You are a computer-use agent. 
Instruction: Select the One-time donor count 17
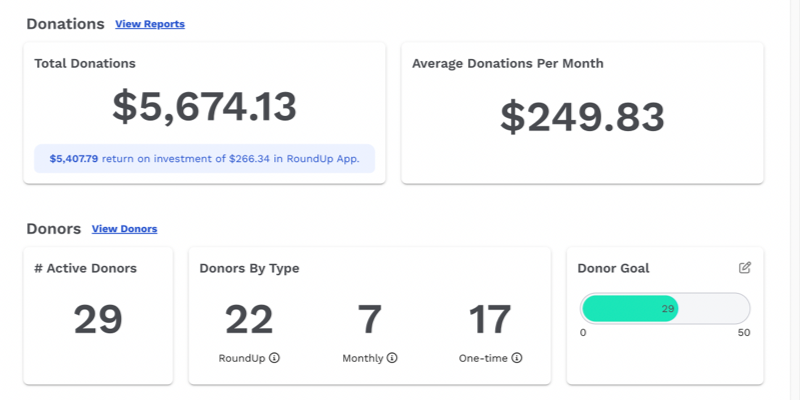490,320
